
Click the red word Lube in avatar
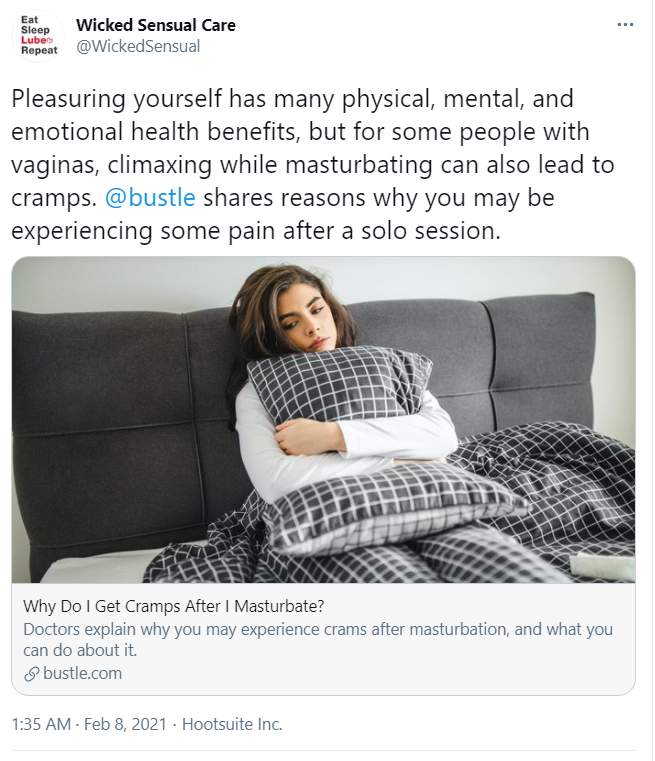(33, 40)
